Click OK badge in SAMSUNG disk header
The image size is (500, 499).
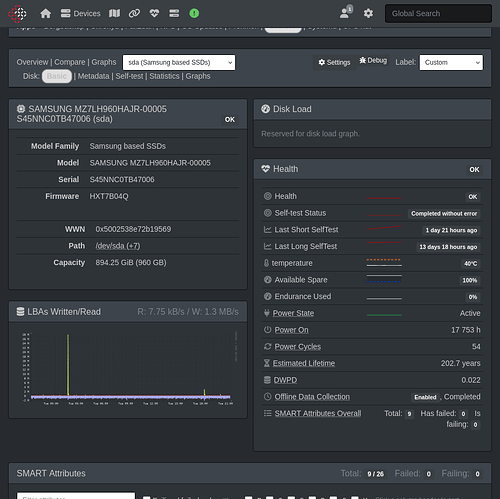[x=230, y=120]
